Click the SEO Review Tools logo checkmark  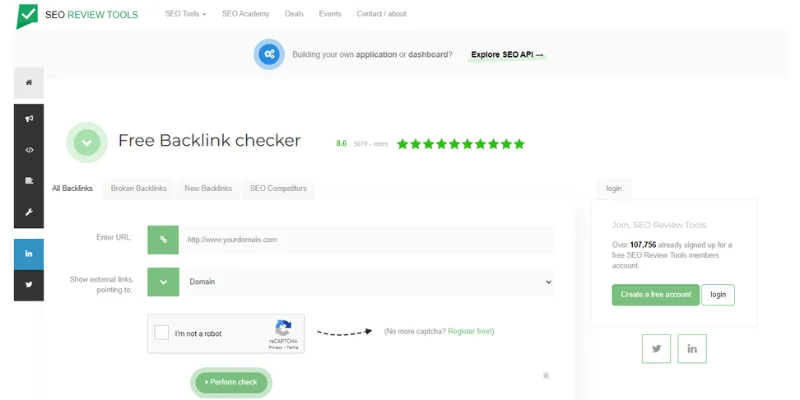tap(27, 16)
